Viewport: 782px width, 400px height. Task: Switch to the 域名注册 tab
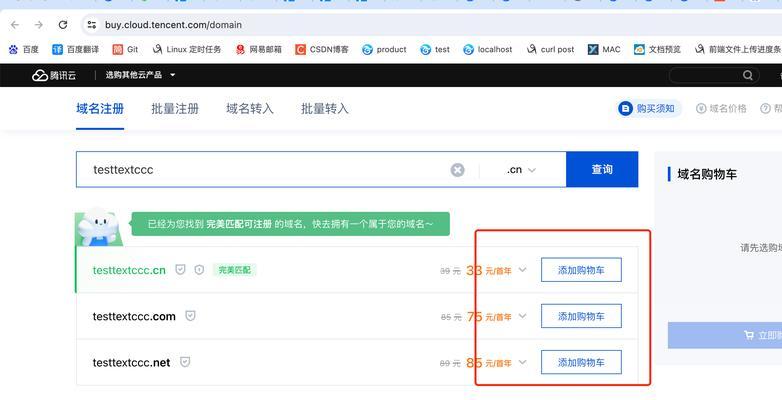(x=100, y=109)
